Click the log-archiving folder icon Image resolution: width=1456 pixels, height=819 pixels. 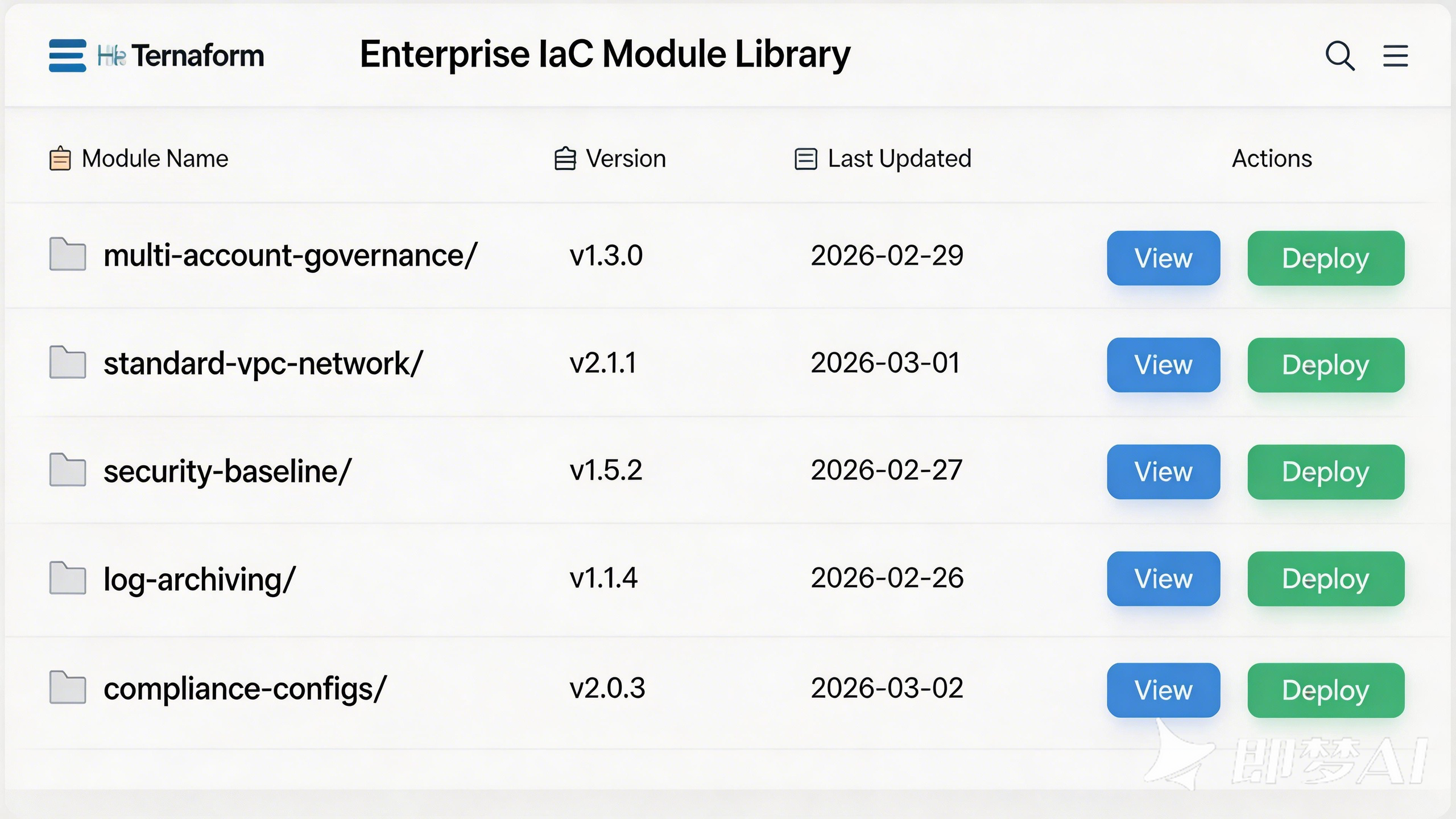point(68,578)
